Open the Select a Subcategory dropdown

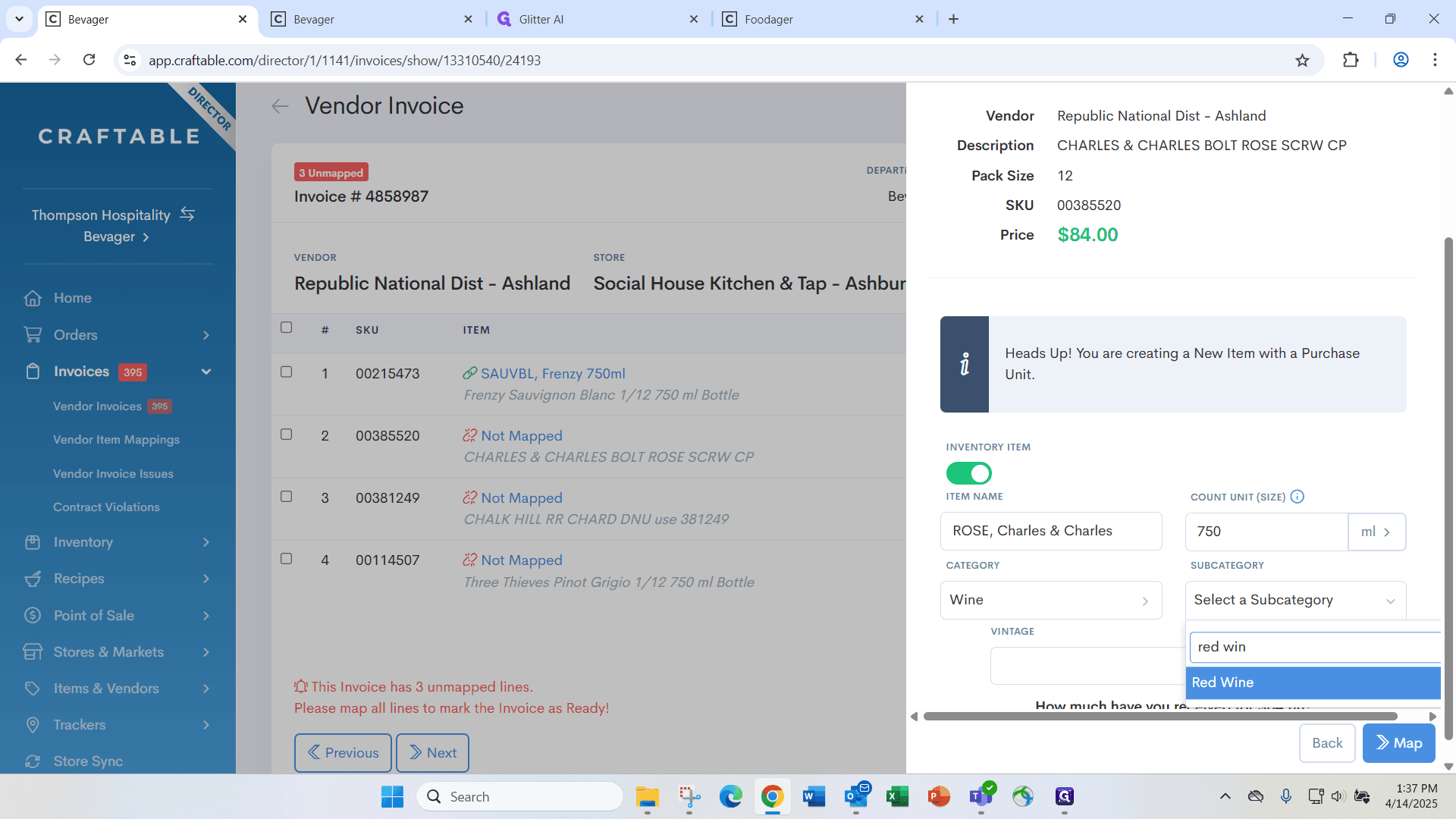pos(1295,600)
